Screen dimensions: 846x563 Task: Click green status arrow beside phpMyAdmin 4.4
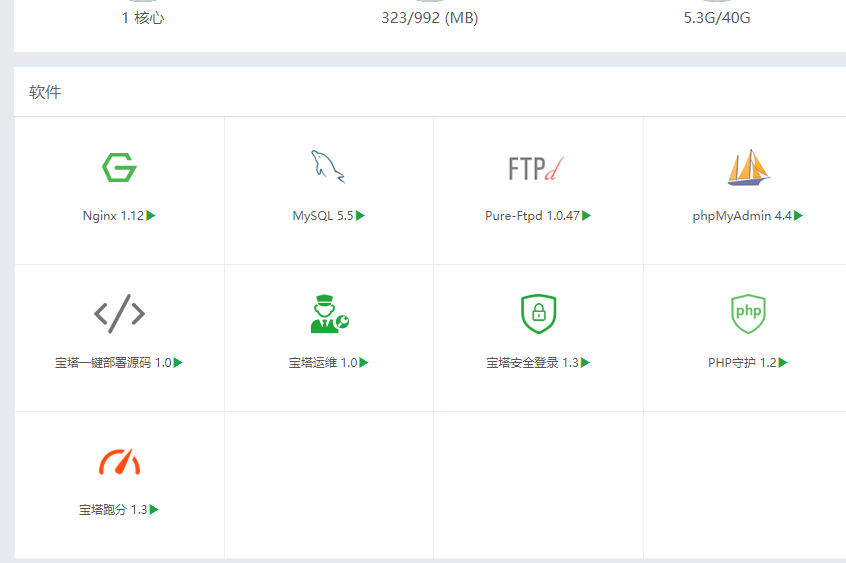tap(799, 216)
